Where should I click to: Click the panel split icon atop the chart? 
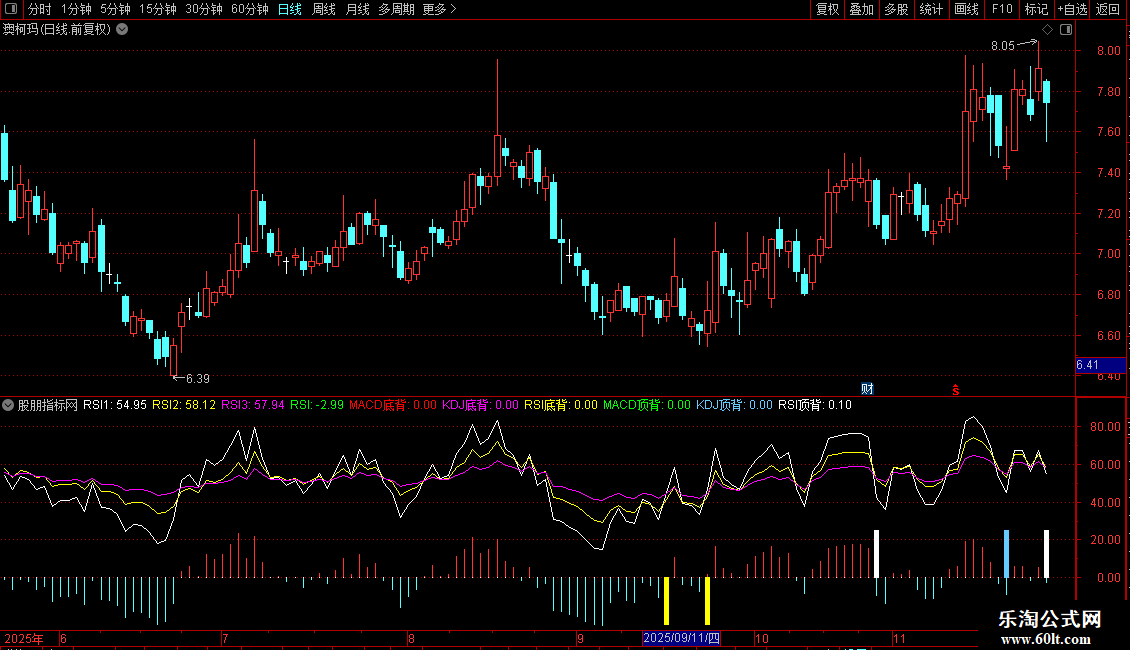click(x=1066, y=30)
